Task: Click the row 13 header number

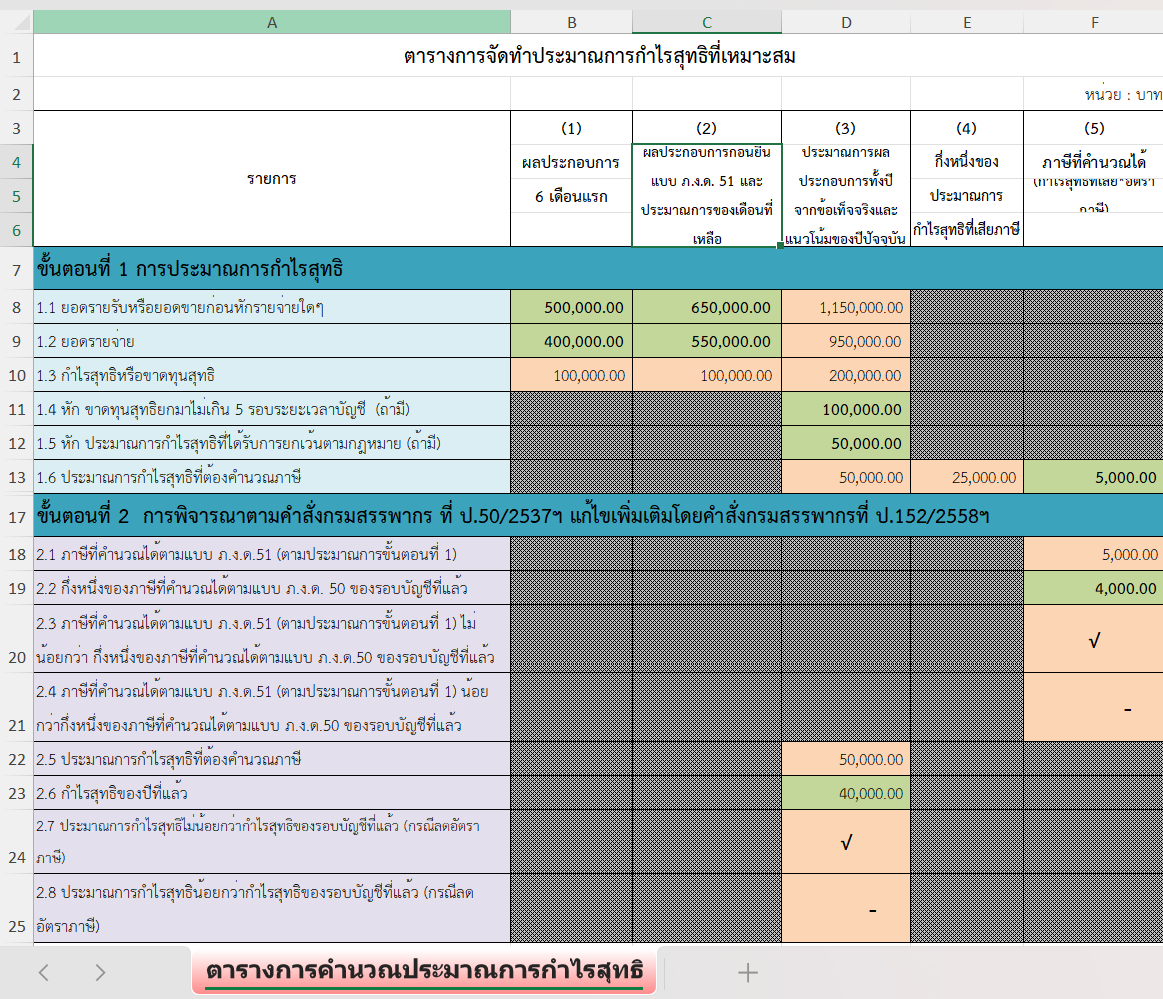Action: [16, 478]
